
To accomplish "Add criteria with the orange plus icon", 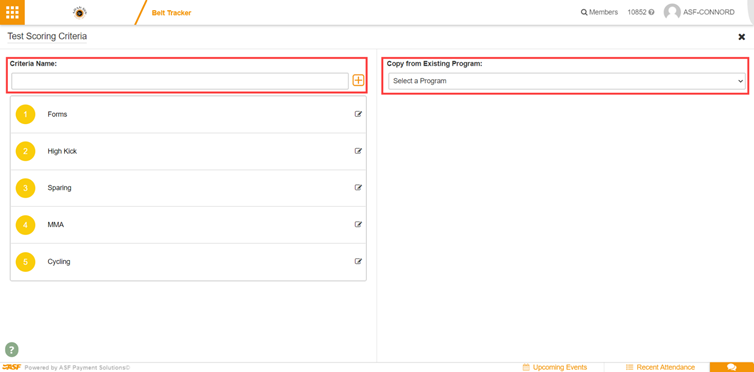I will pyautogui.click(x=358, y=80).
